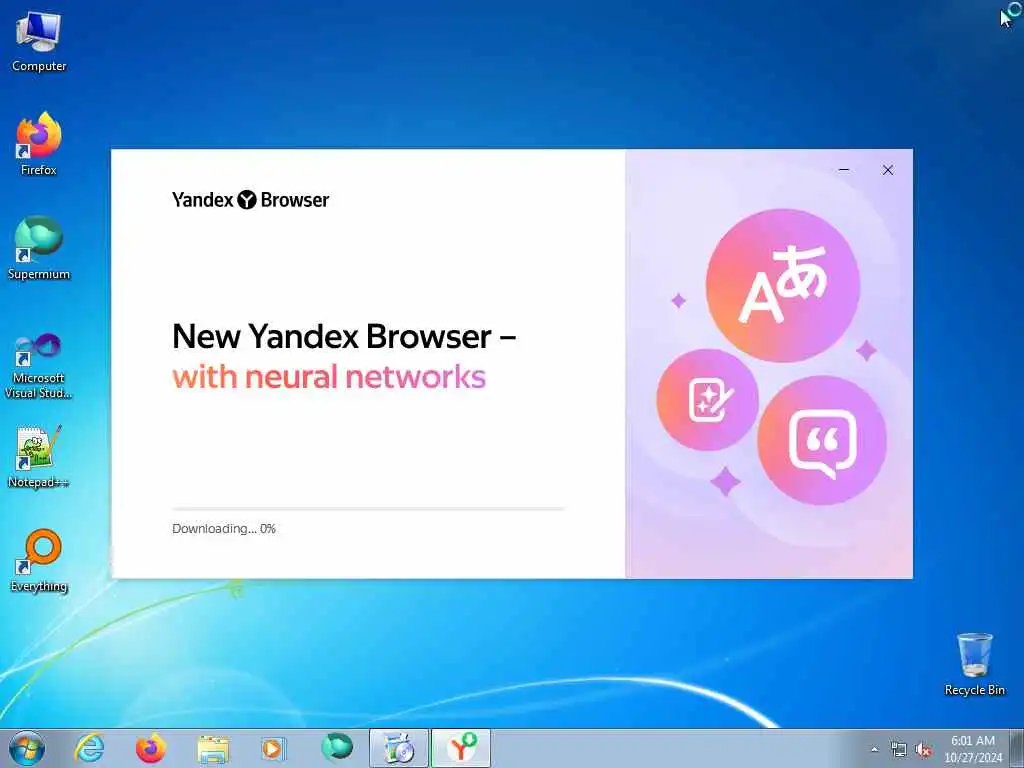Click the 'with neural networks' text

point(329,377)
